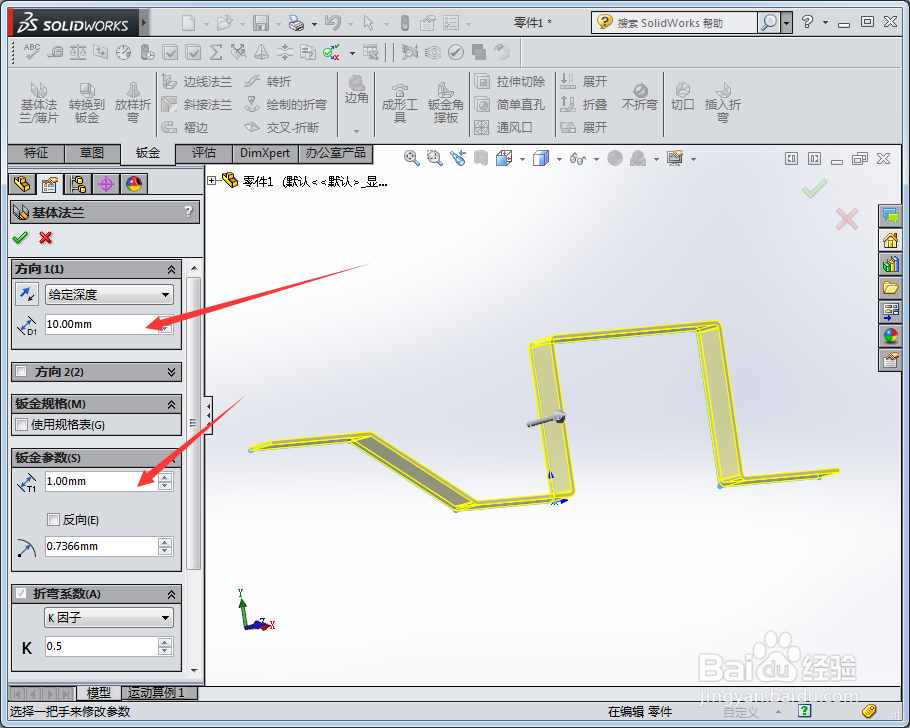Screen dimensions: 910x728
Task: Open the Display Style dropdown arrow
Action: (x=559, y=158)
